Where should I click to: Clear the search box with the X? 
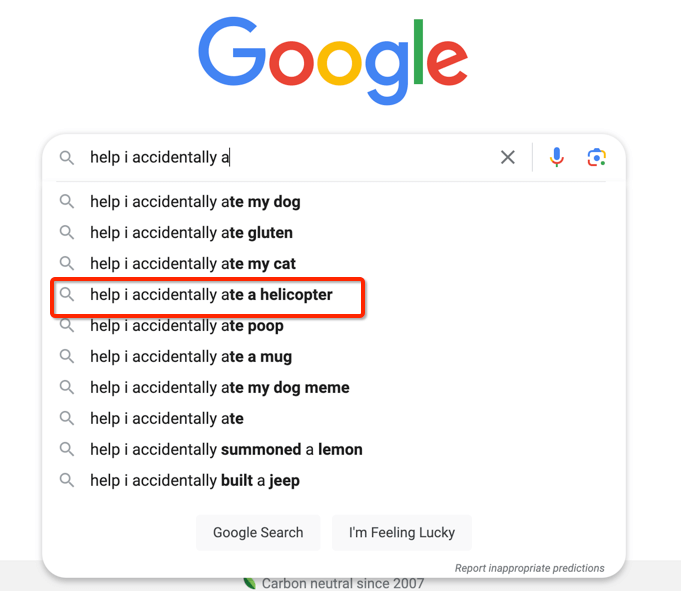507,157
